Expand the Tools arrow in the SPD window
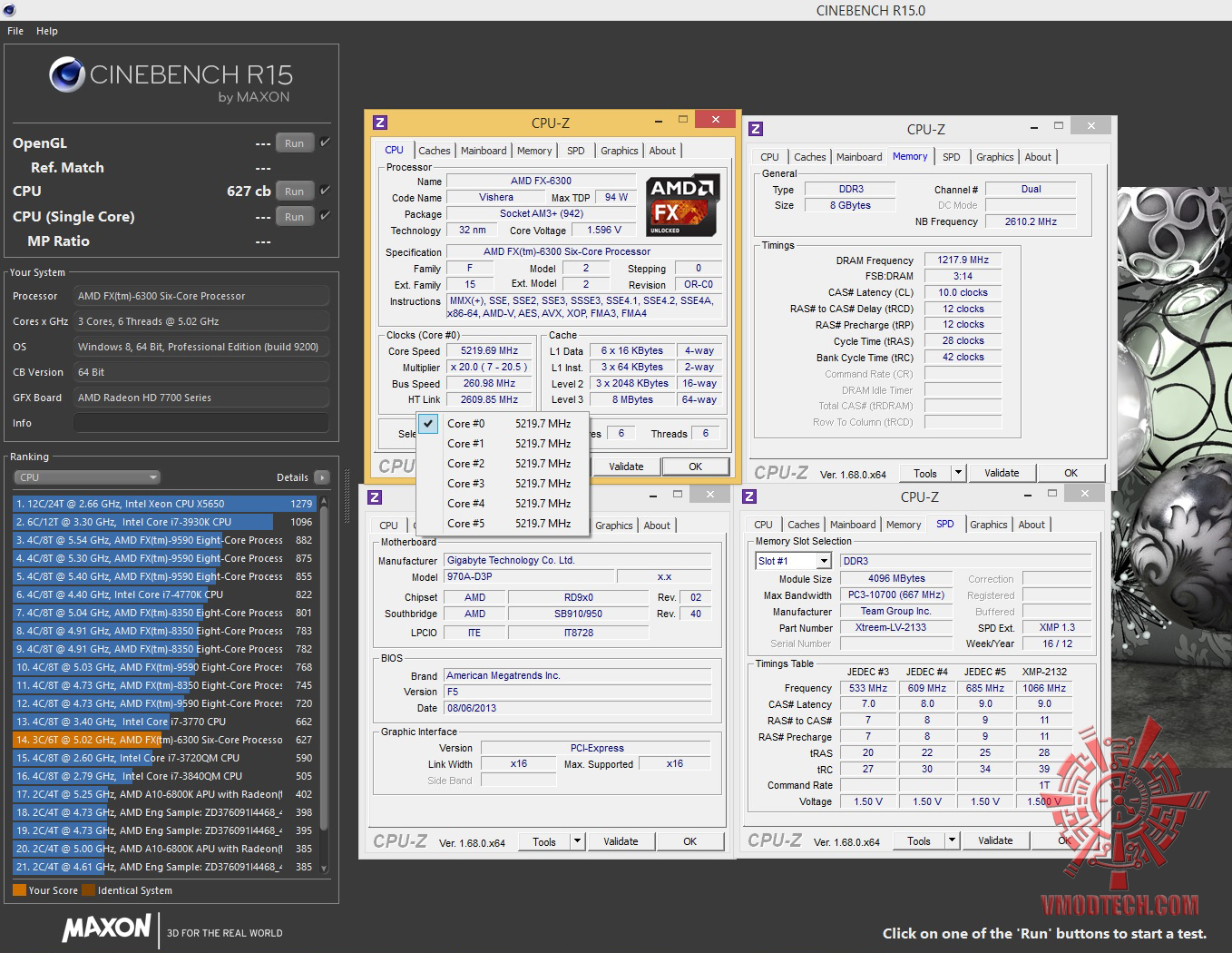1232x953 pixels. 951,840
